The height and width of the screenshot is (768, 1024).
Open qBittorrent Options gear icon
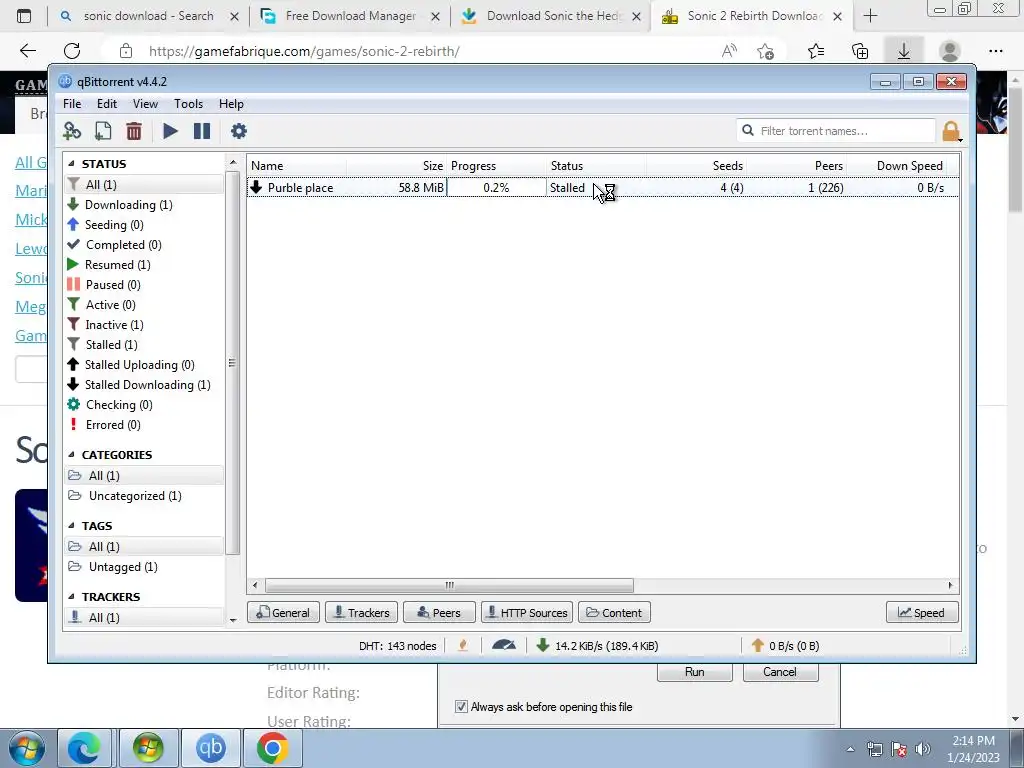tap(239, 131)
